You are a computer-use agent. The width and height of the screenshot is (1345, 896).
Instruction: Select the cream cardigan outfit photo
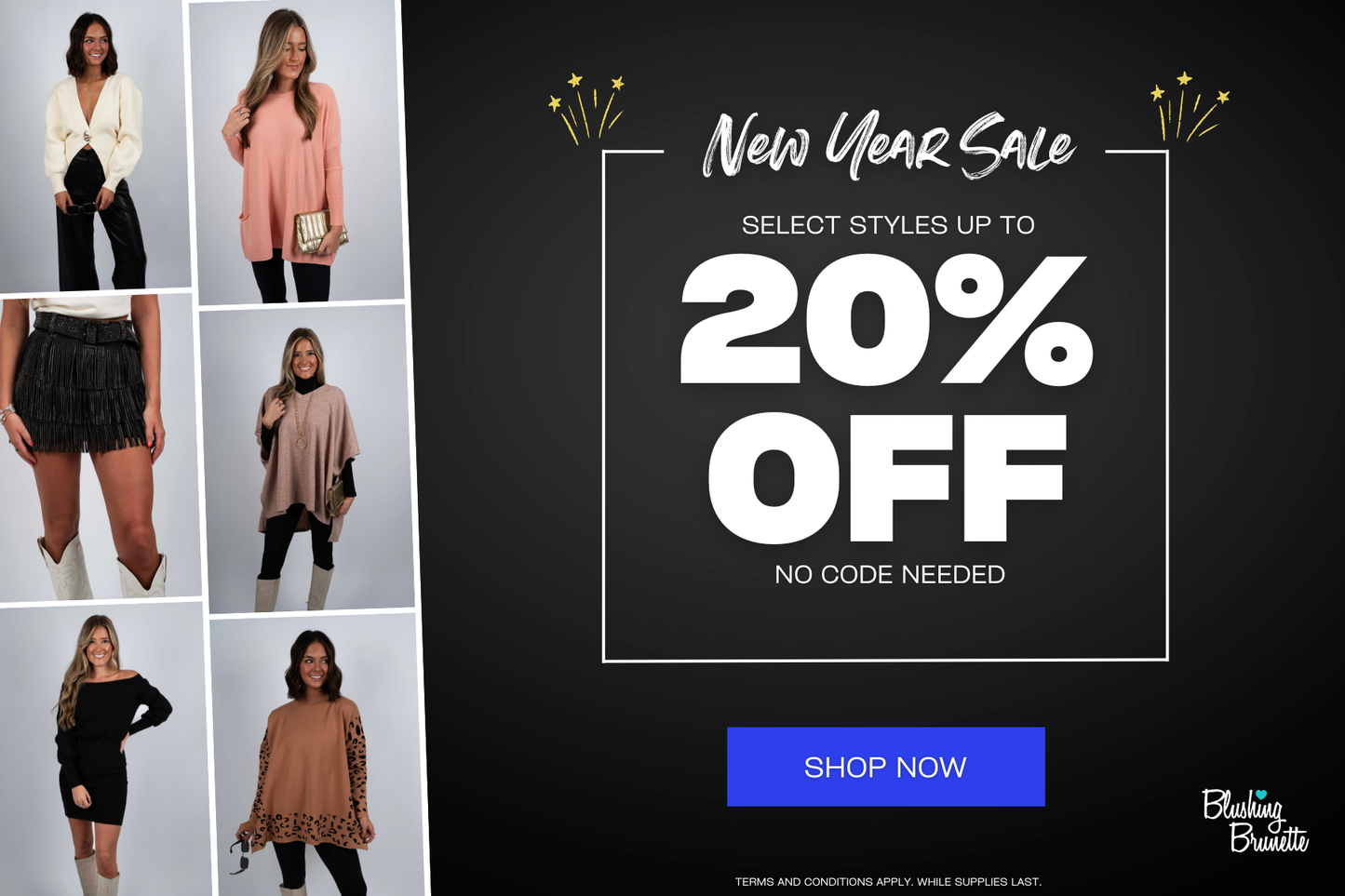(x=95, y=145)
